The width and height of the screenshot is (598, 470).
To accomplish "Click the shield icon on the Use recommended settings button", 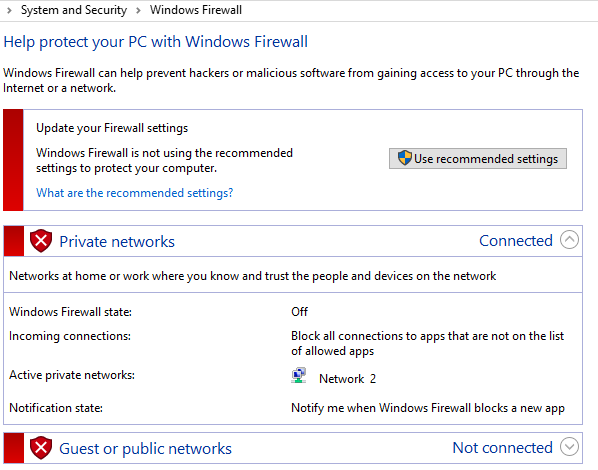I will click(405, 158).
